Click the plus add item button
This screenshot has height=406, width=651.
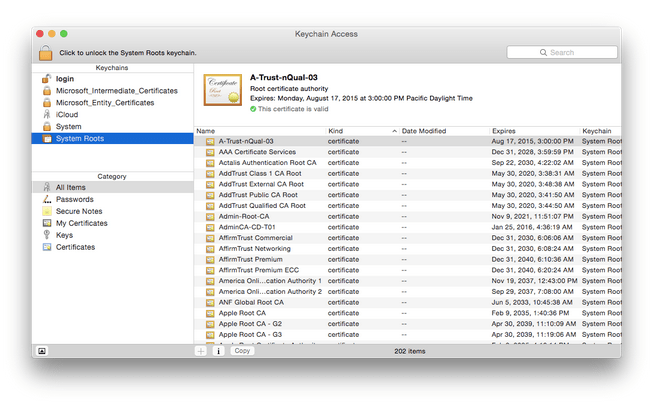(x=201, y=351)
